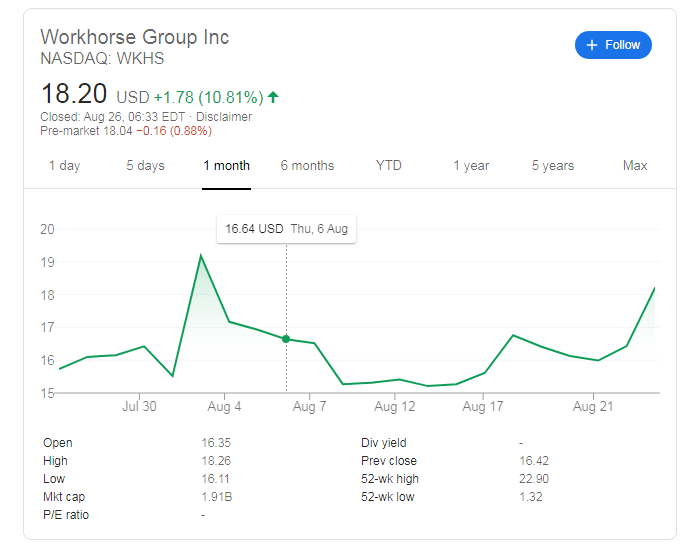Click the Closed: Aug 26, 06:33 EDT text
Screen dimensions: 693x550
pos(113,117)
